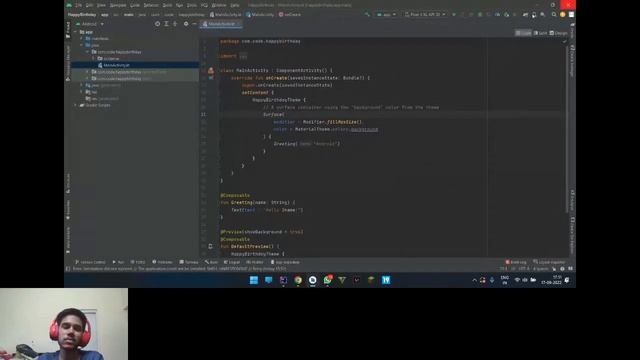
Task: Expand the res folder node
Action: point(82,92)
